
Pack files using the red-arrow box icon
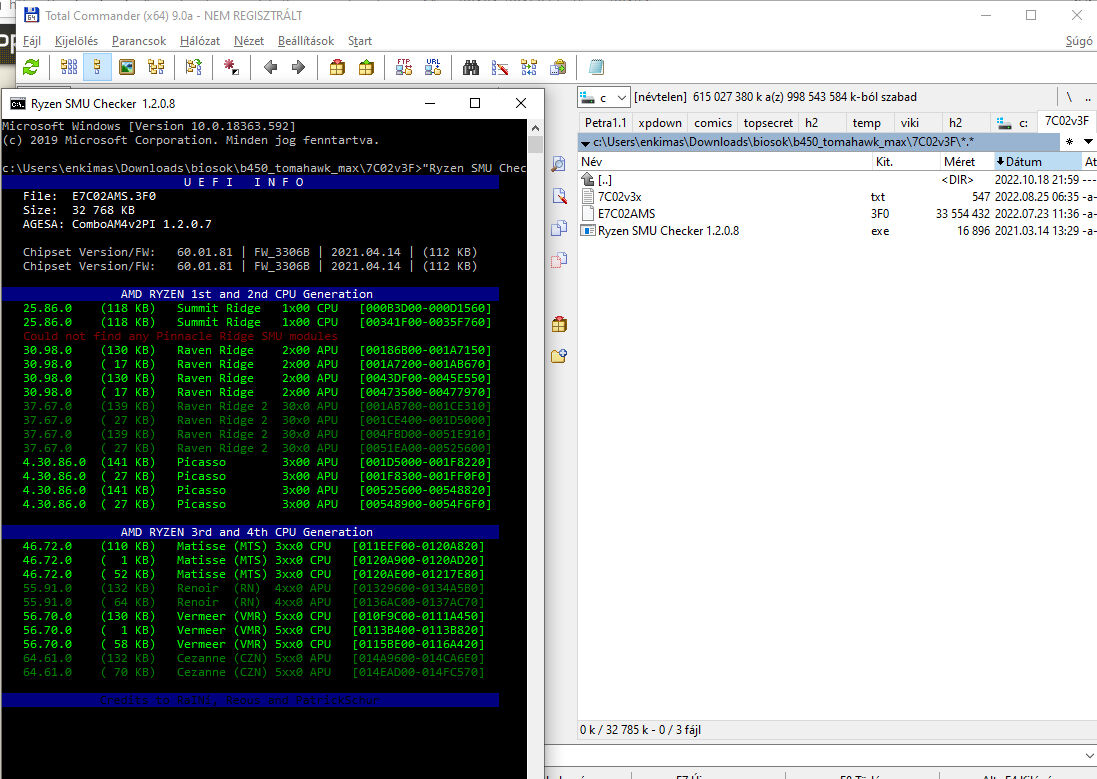(337, 67)
